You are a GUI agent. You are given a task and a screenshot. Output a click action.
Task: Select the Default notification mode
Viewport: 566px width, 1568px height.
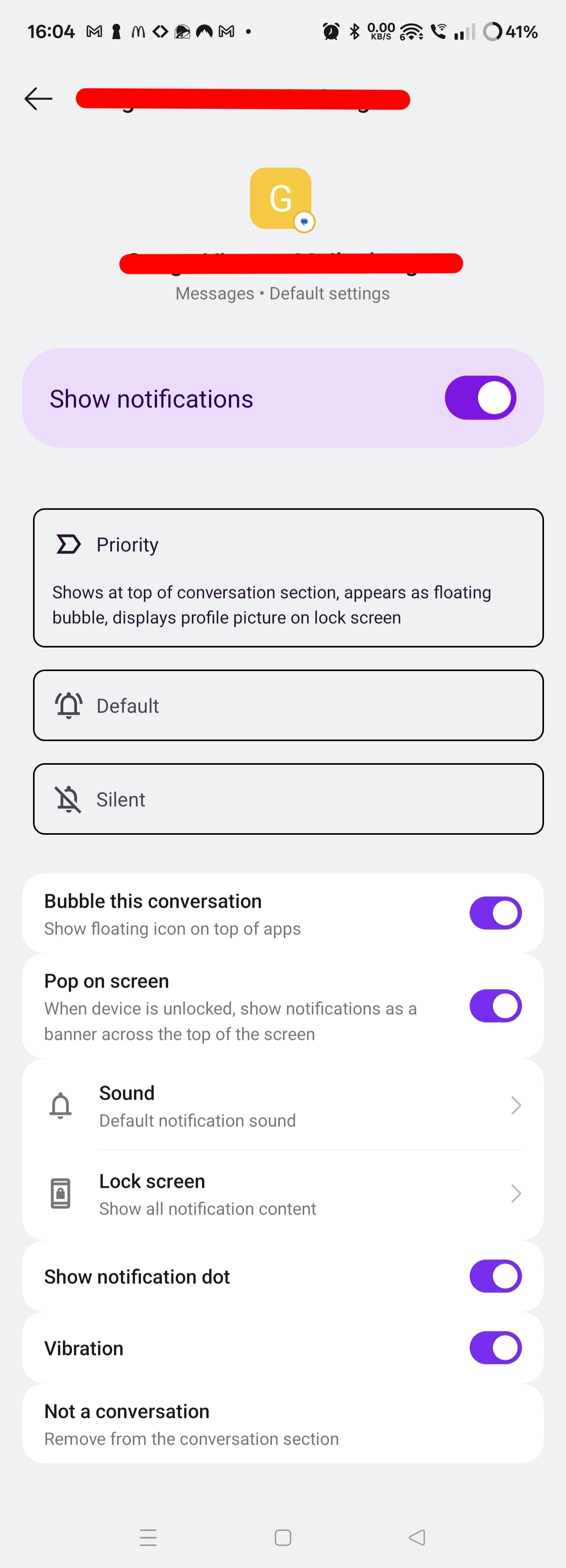pos(288,705)
